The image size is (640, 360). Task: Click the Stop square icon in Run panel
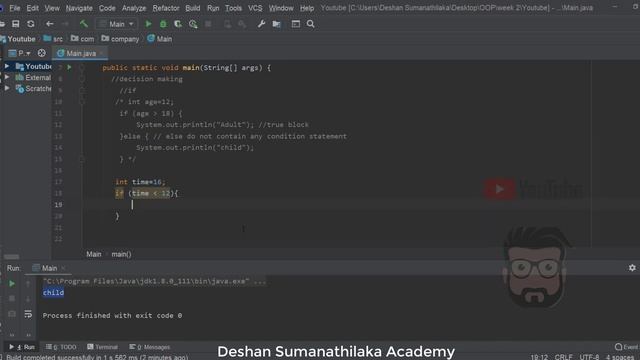pos(12,299)
